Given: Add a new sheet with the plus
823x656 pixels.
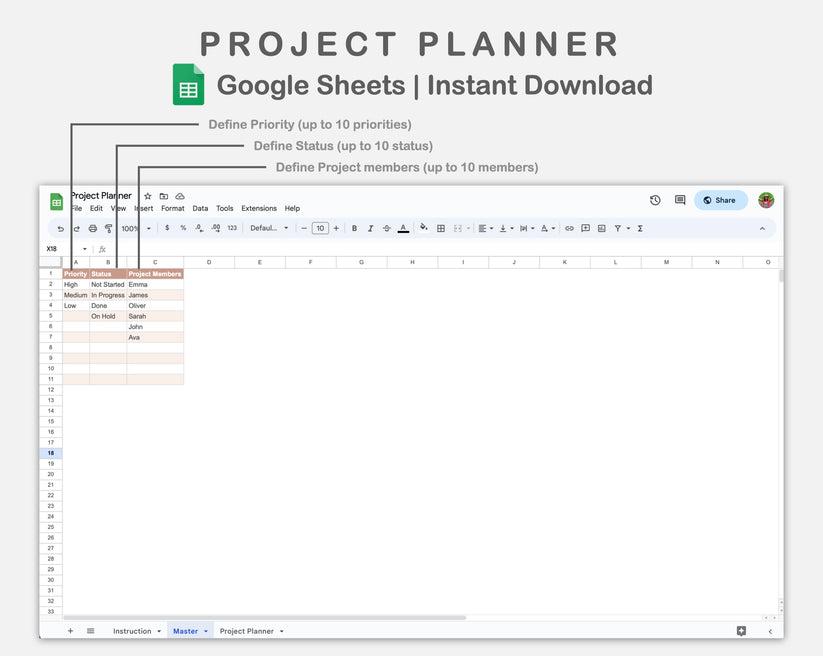Looking at the screenshot, I should click(x=70, y=631).
